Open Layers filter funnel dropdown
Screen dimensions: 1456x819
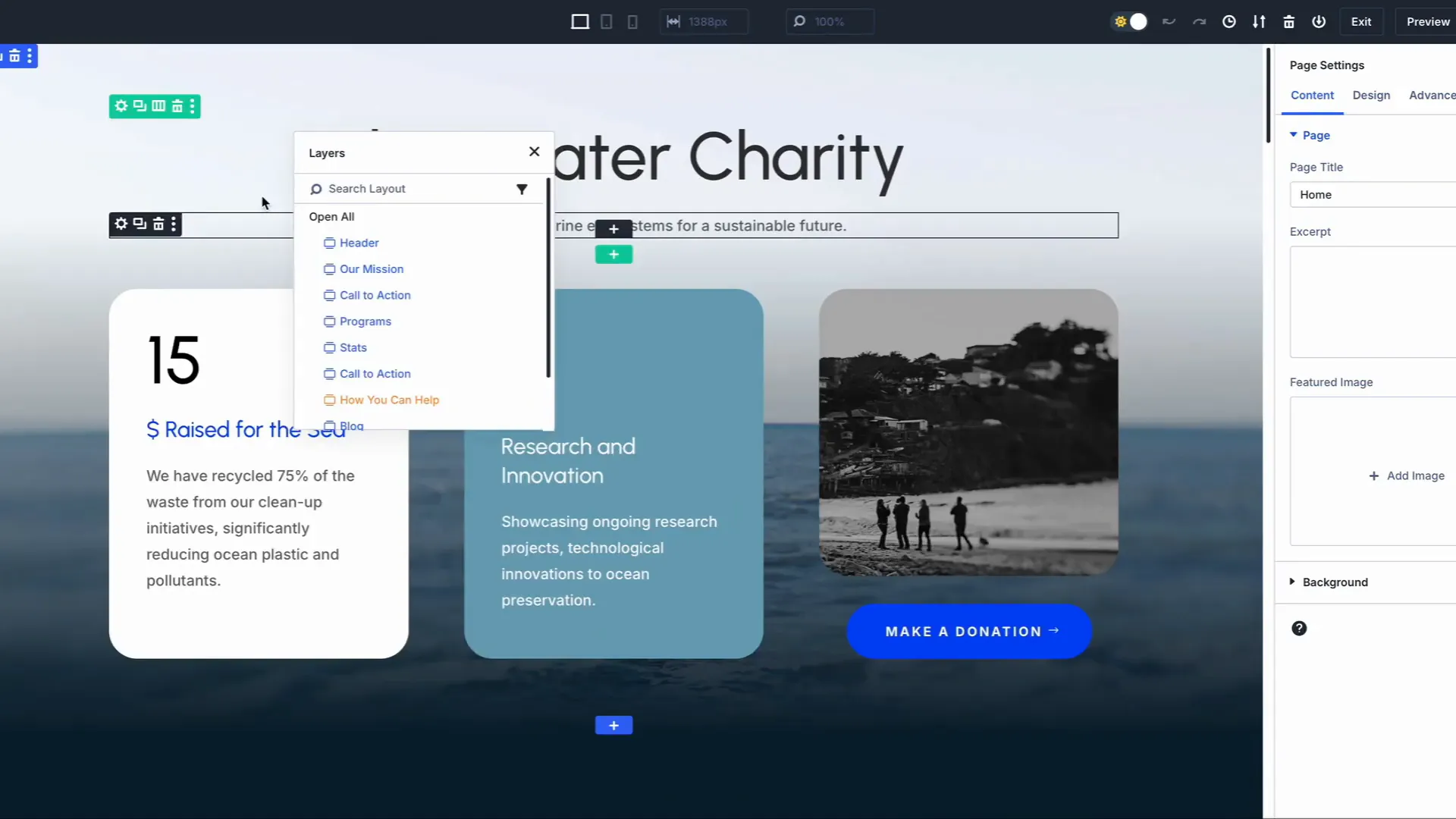tap(522, 189)
